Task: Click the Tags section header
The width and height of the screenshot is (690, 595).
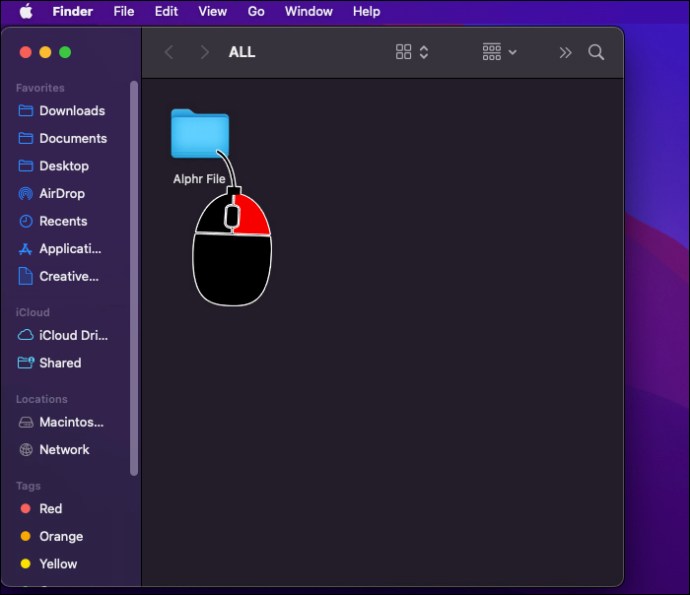Action: click(28, 485)
